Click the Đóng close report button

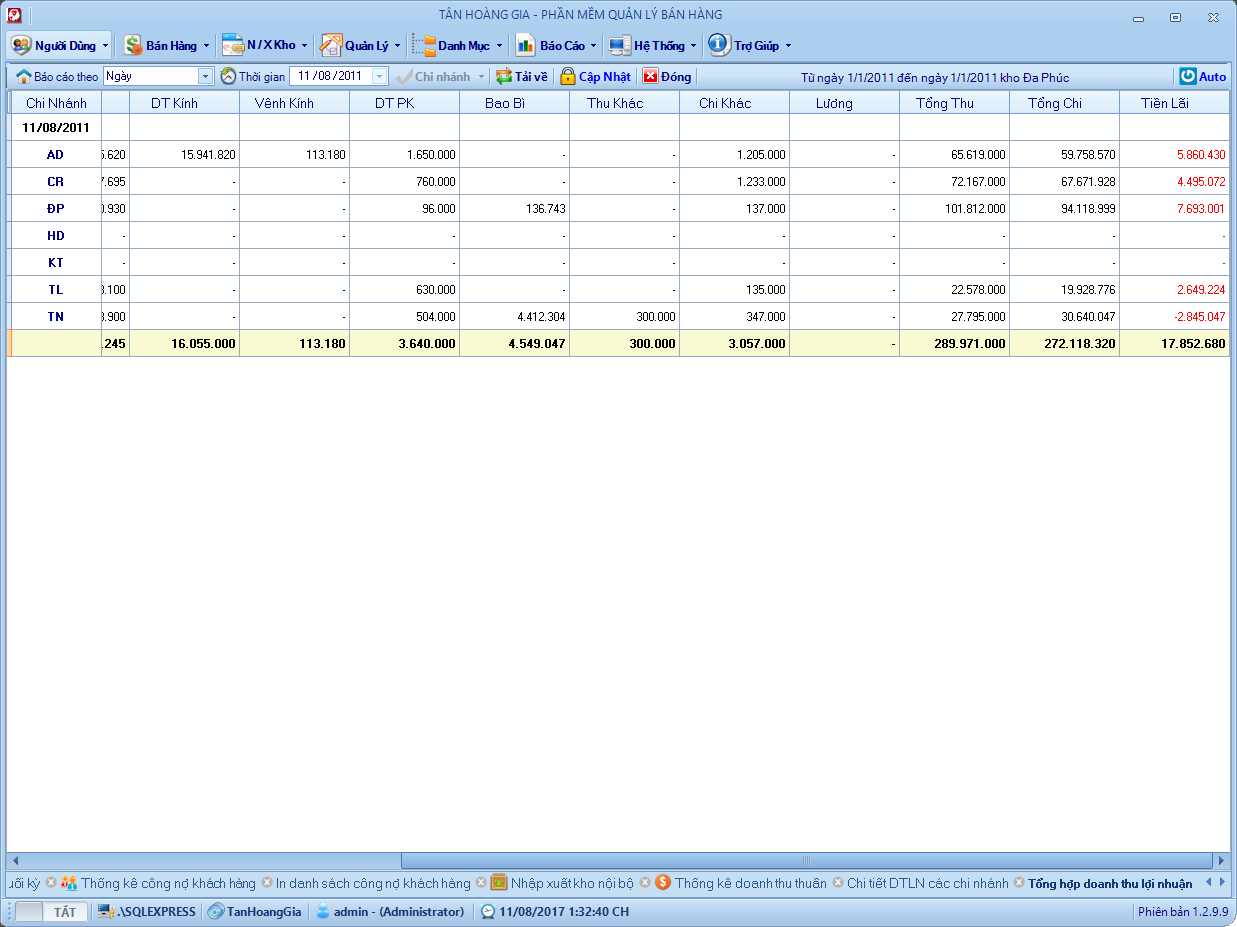[667, 76]
